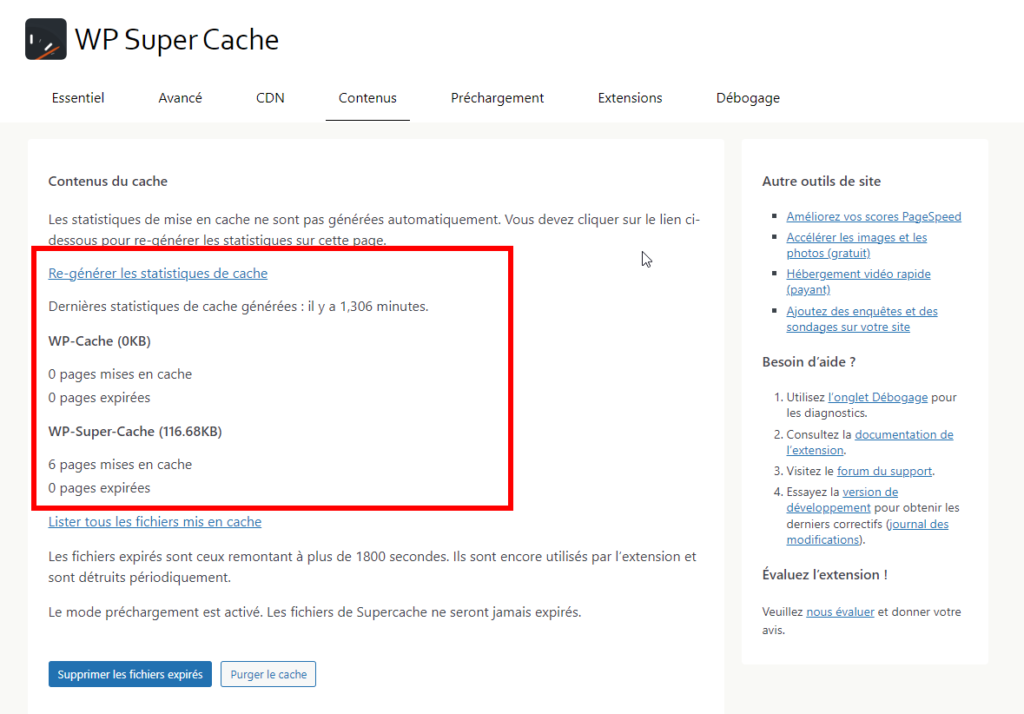Click Re-générer les statistiques de cache link

pyautogui.click(x=158, y=273)
